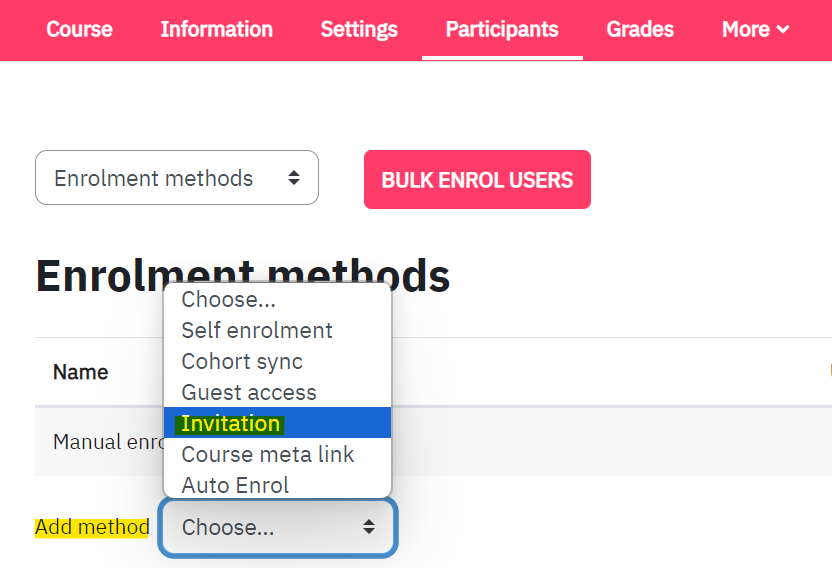Click the chevron next to More
The width and height of the screenshot is (832, 568).
click(783, 30)
